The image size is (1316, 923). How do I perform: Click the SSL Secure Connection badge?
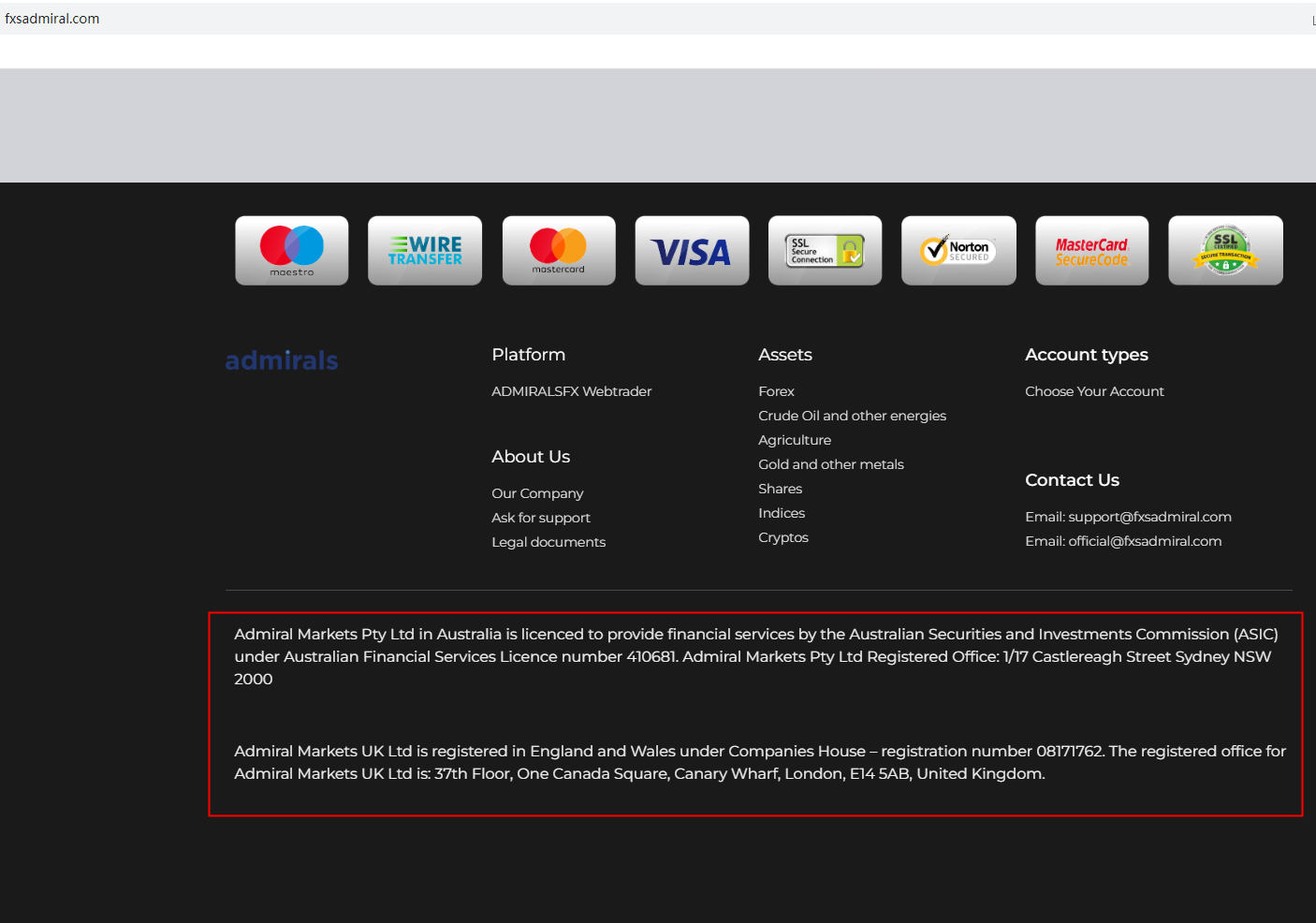825,251
